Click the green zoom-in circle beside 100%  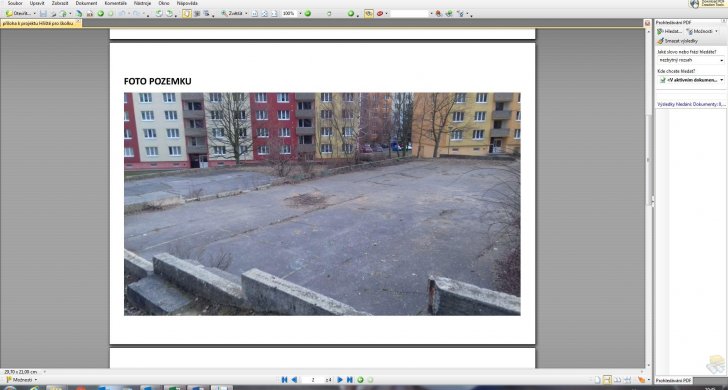[x=307, y=13]
